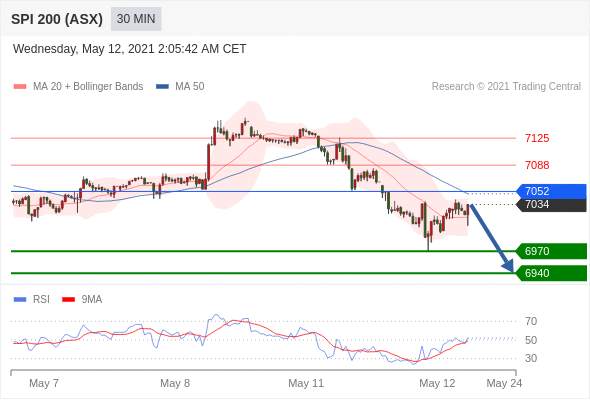The height and width of the screenshot is (400, 590).
Task: Click the MA 20 + Bollinger Bands label
Action: 88,87
